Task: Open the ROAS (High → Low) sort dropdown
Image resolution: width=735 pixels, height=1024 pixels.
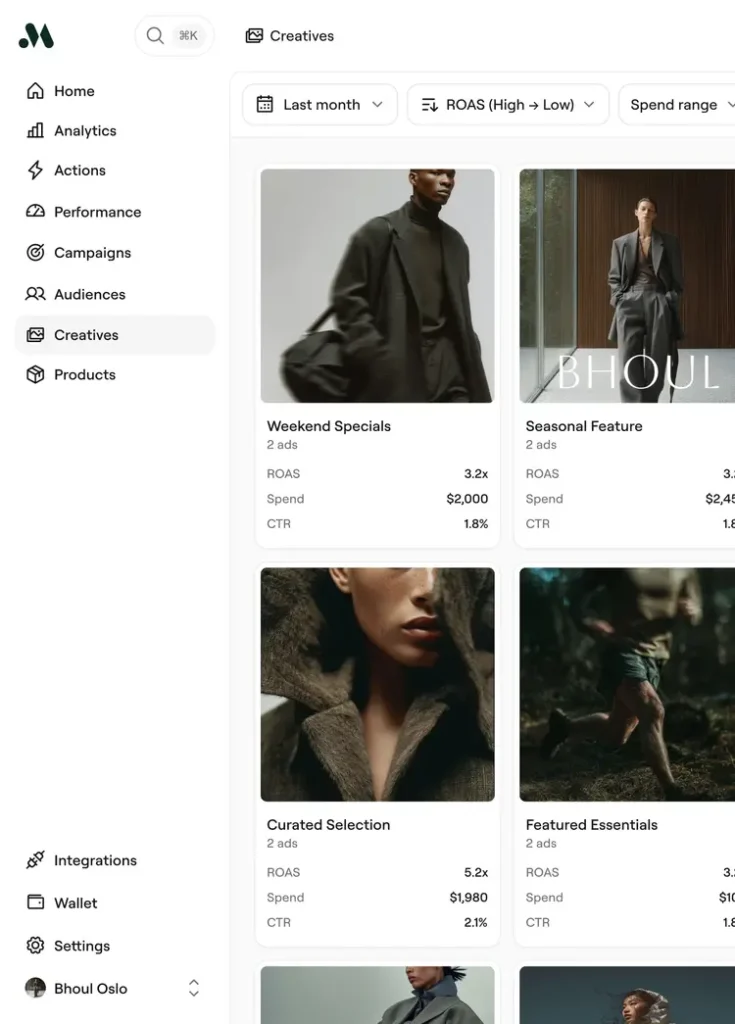Action: point(508,105)
